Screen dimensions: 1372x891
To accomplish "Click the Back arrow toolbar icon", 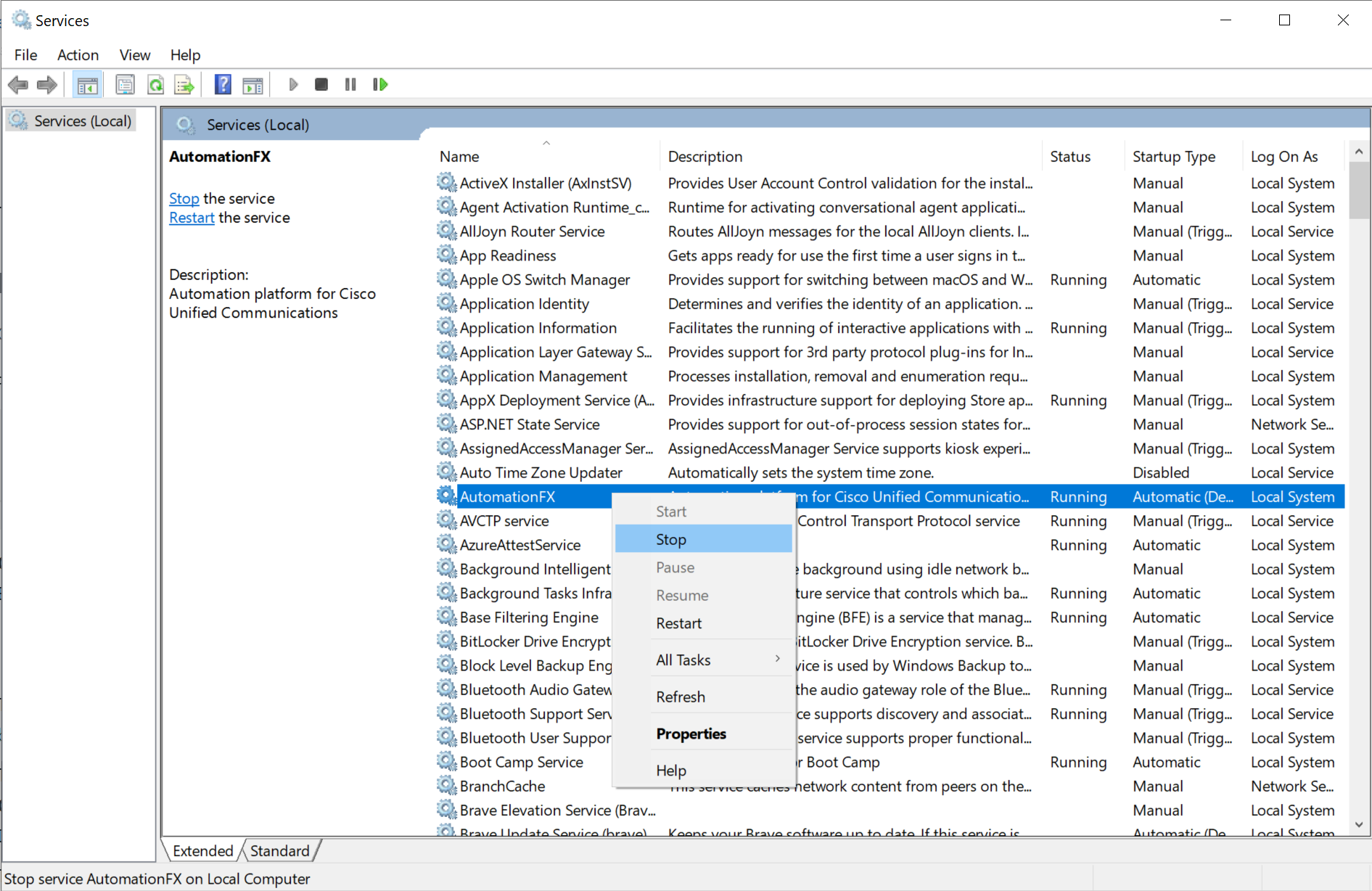I will coord(18,85).
